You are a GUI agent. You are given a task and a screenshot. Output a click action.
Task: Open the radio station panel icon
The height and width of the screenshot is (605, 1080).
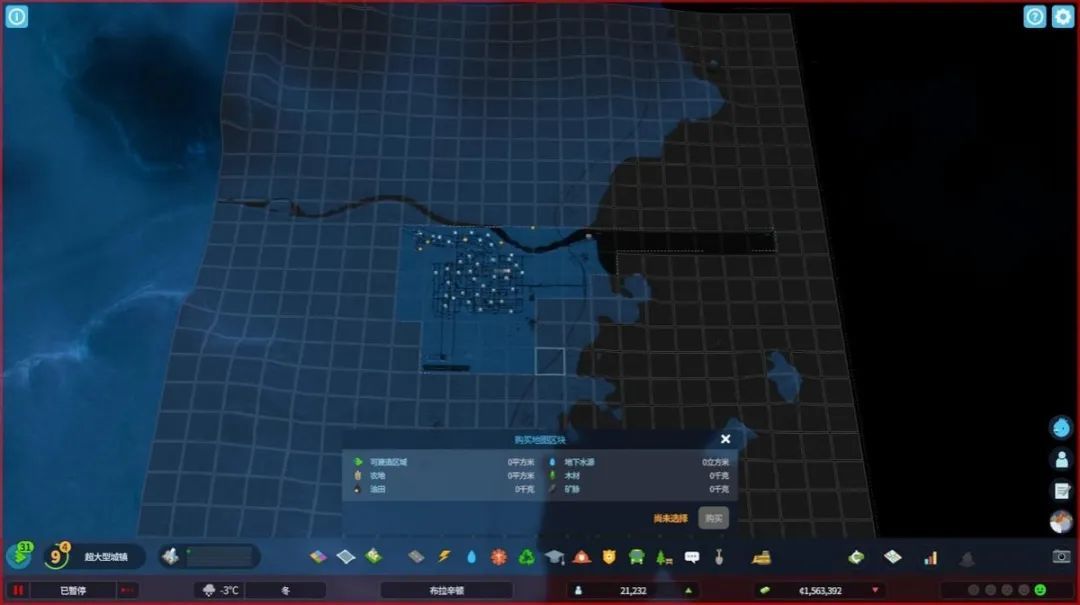1061,522
